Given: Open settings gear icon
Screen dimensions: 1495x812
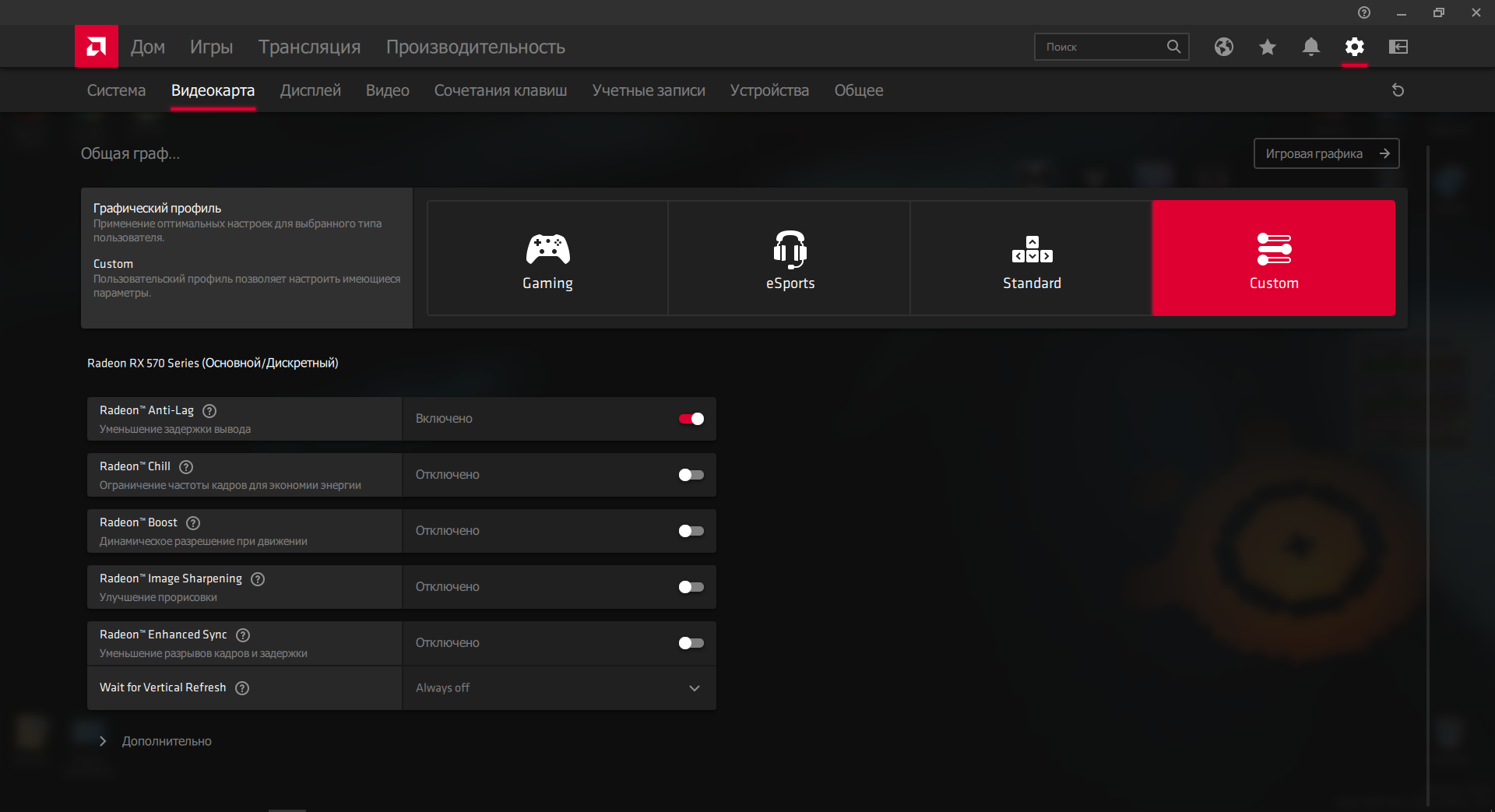Looking at the screenshot, I should pyautogui.click(x=1355, y=47).
